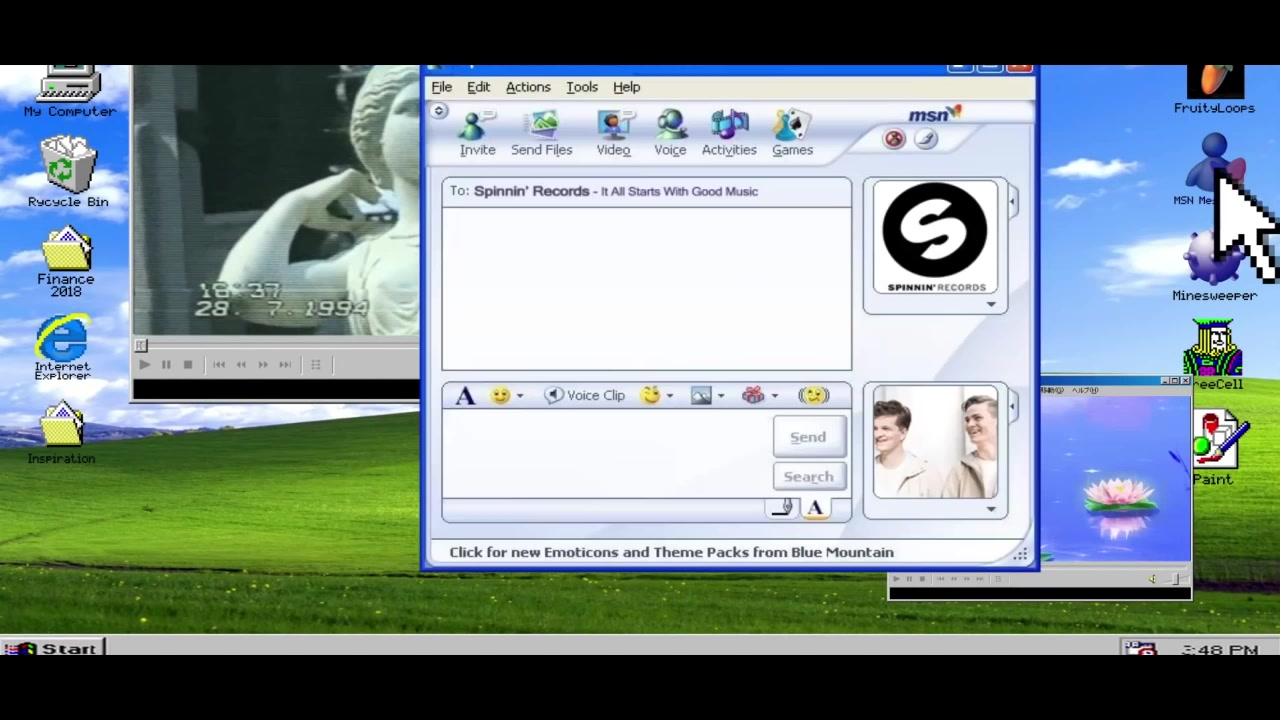
Task: Click the background picture icon
Action: (x=701, y=395)
